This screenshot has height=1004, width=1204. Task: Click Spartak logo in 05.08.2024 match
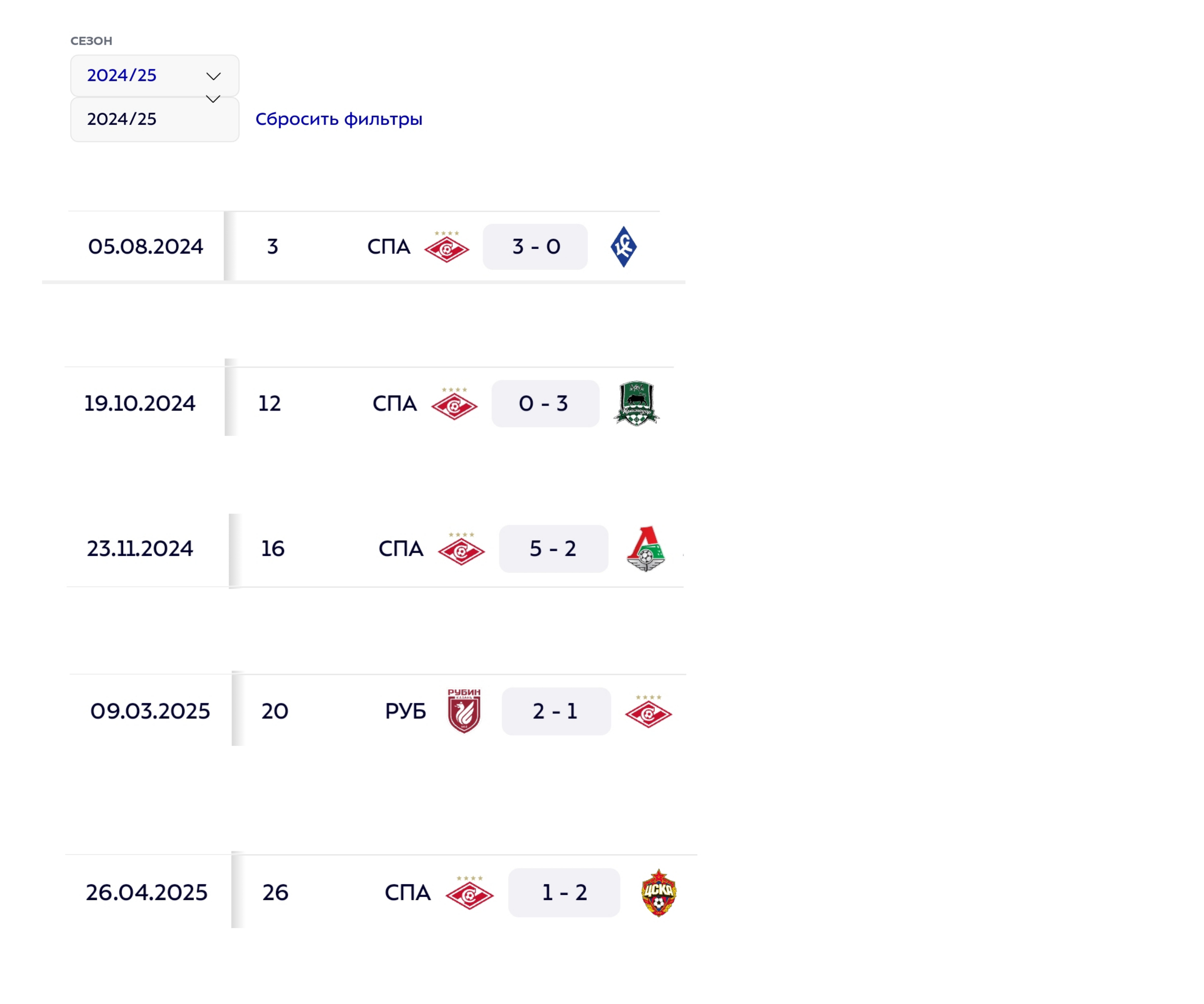447,248
